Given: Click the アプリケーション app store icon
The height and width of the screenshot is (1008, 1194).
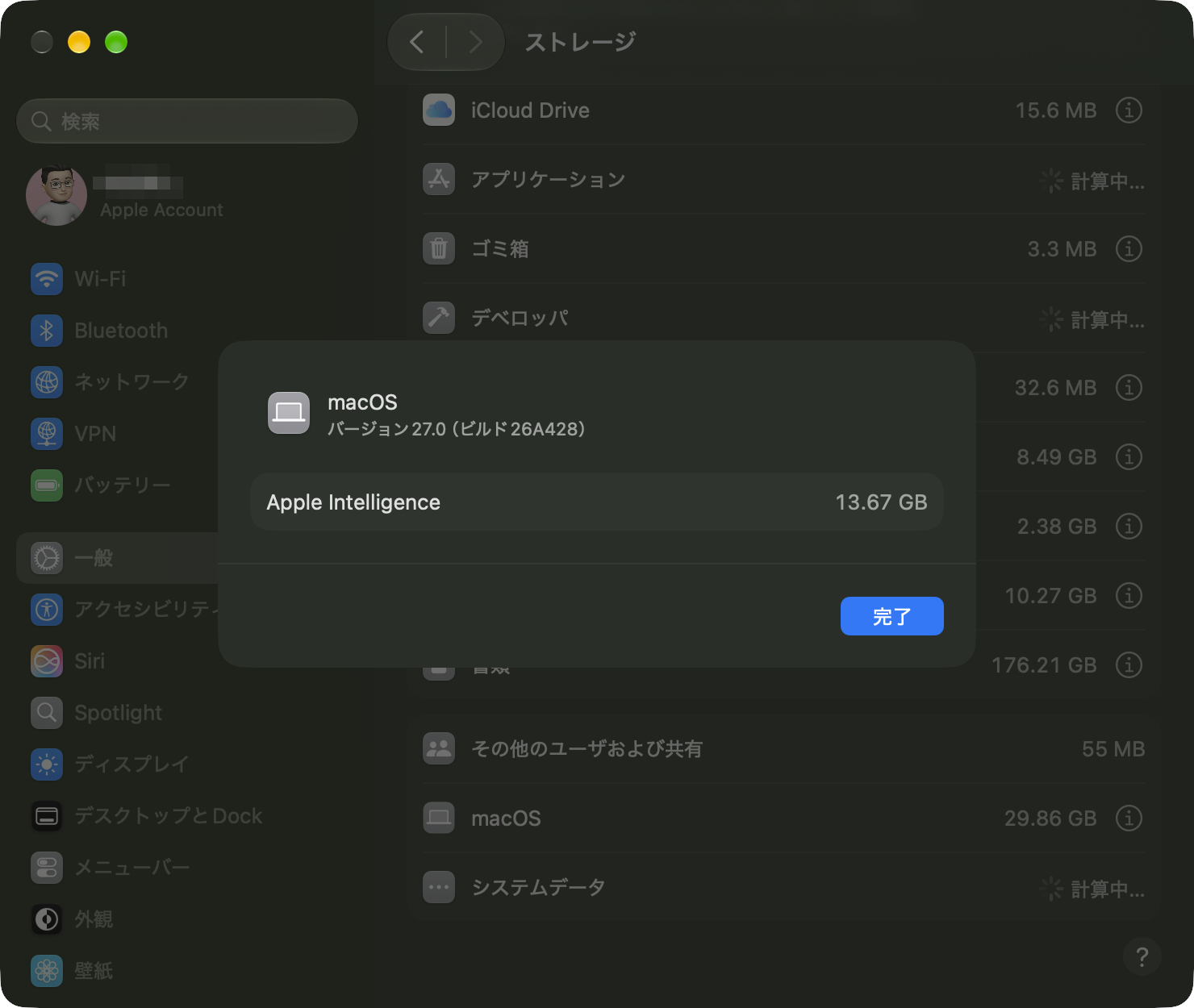Looking at the screenshot, I should click(439, 179).
